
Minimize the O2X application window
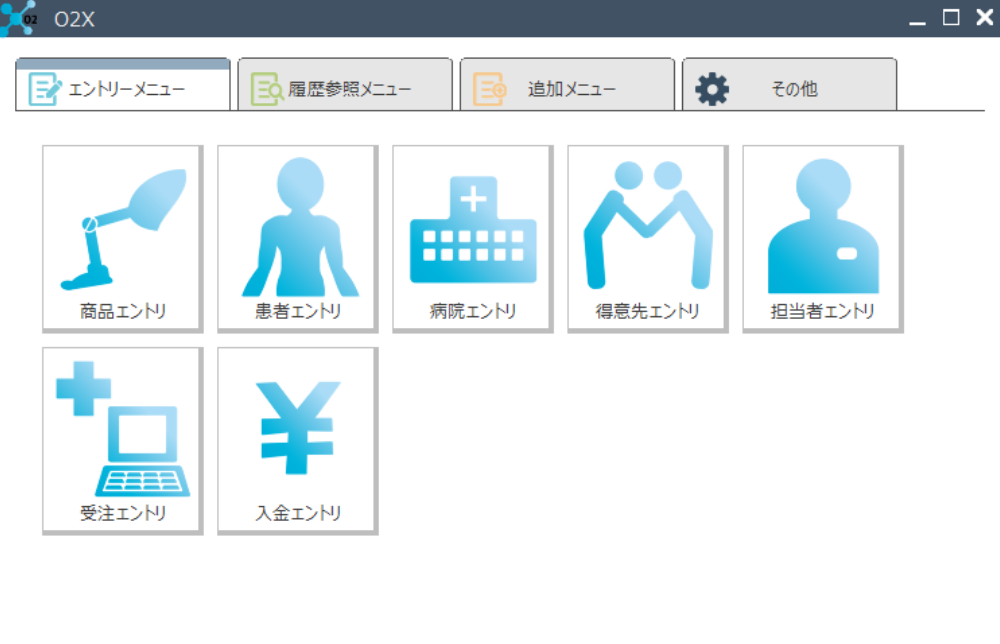click(x=917, y=17)
